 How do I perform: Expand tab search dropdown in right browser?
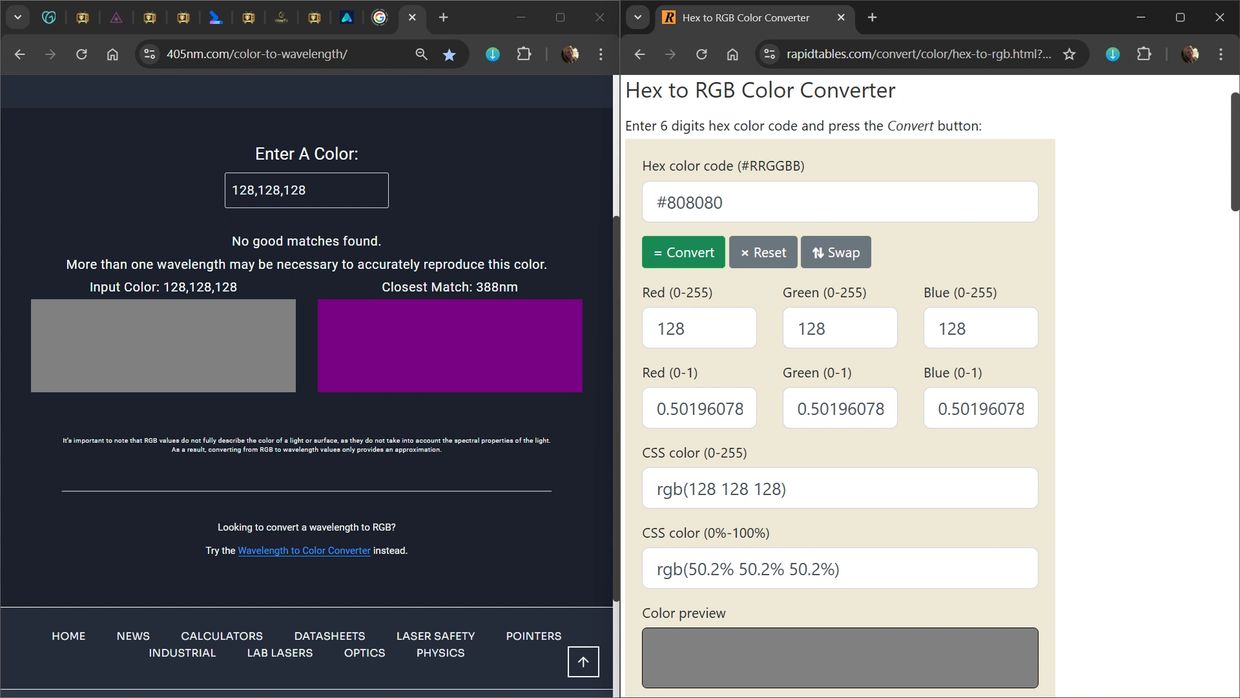[x=637, y=17]
